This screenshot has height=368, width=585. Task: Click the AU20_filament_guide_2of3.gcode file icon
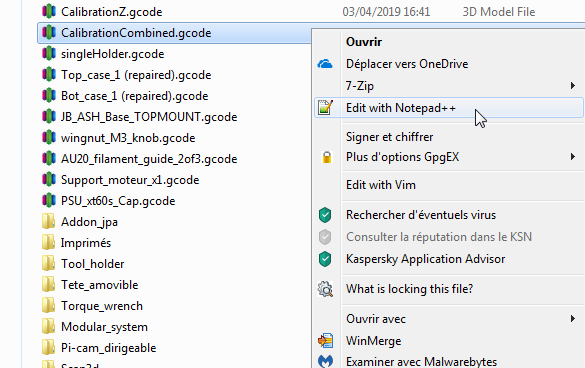(49, 158)
